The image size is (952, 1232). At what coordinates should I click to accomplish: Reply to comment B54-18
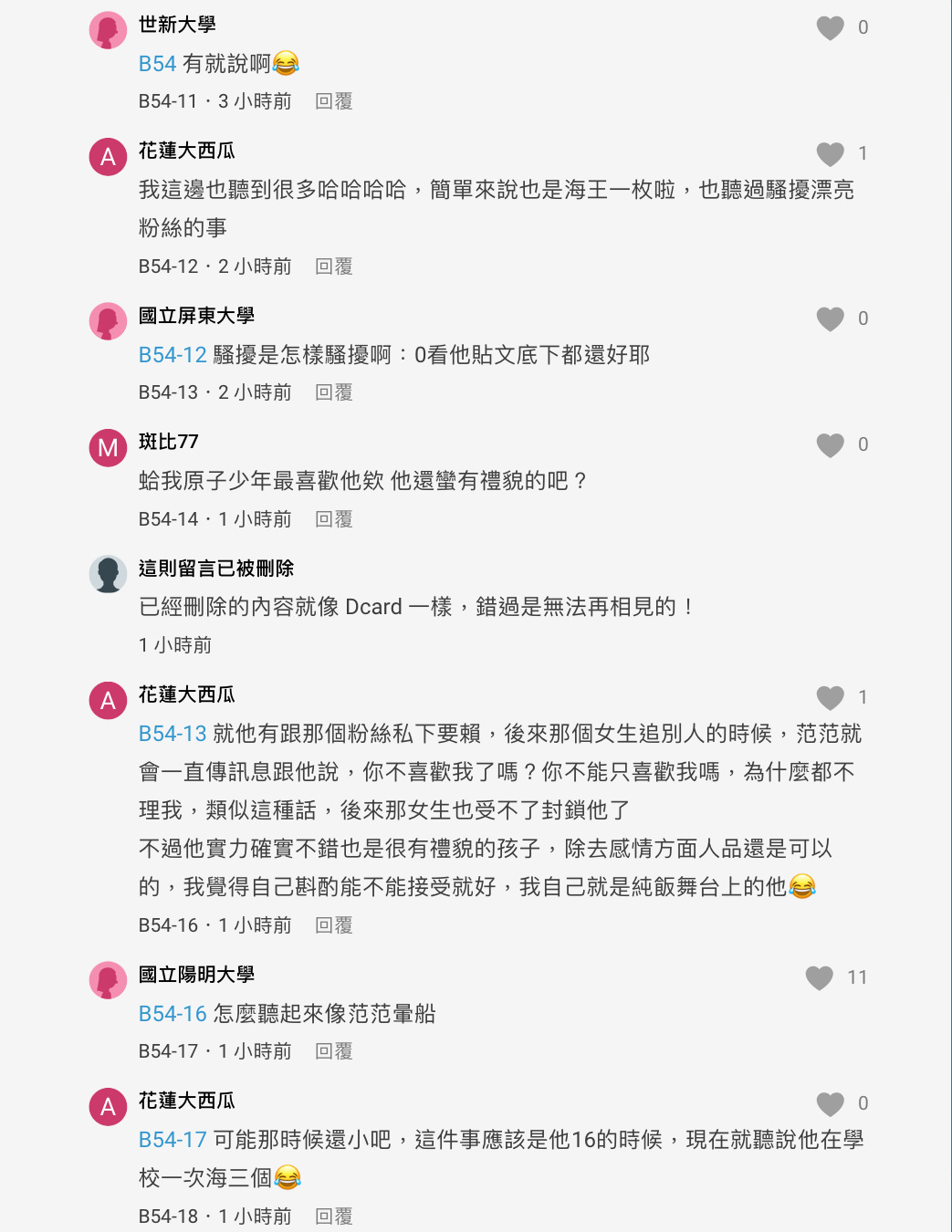(334, 1216)
